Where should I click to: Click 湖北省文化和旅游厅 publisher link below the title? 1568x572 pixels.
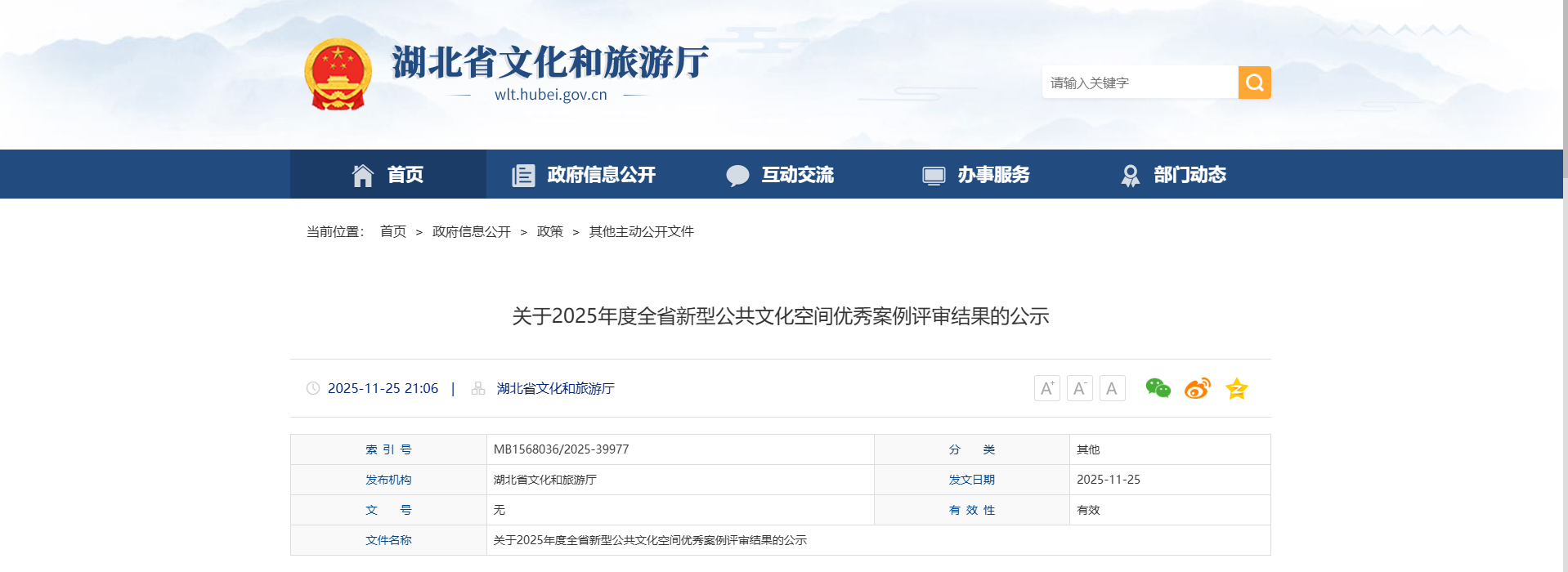pos(555,389)
